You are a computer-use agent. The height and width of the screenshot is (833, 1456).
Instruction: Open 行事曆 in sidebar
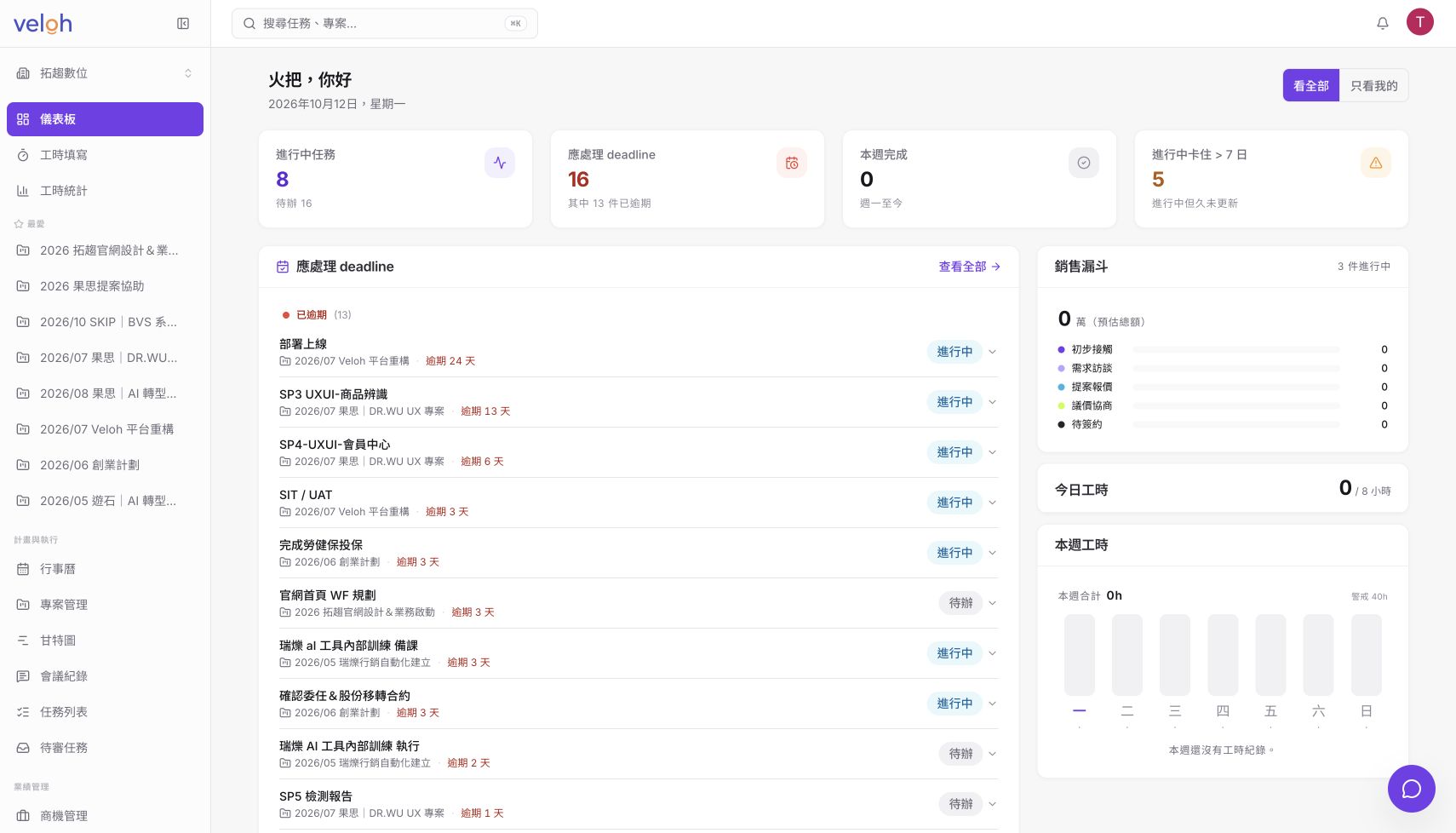click(x=105, y=569)
